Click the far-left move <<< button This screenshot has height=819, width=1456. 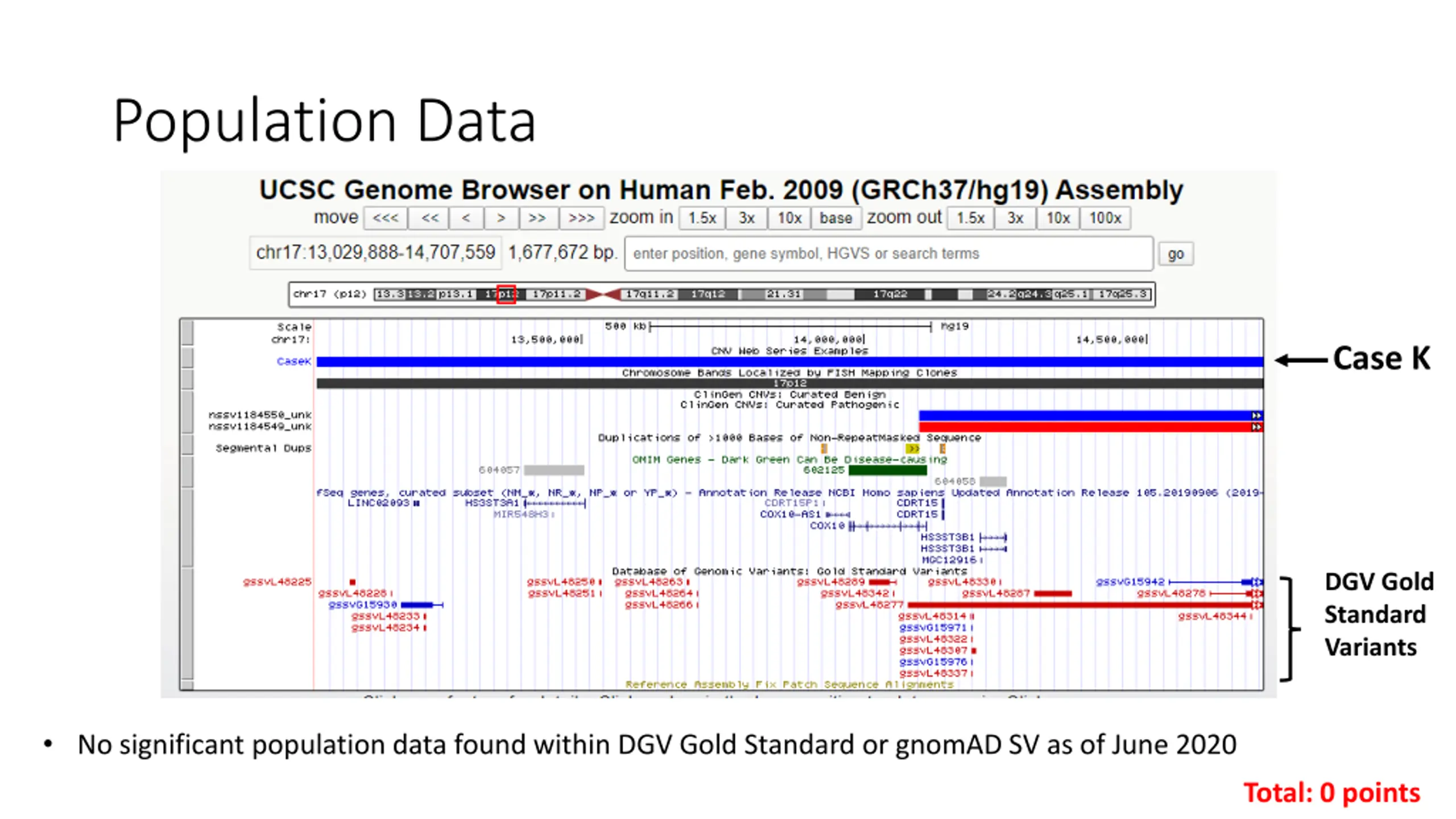[x=386, y=218]
